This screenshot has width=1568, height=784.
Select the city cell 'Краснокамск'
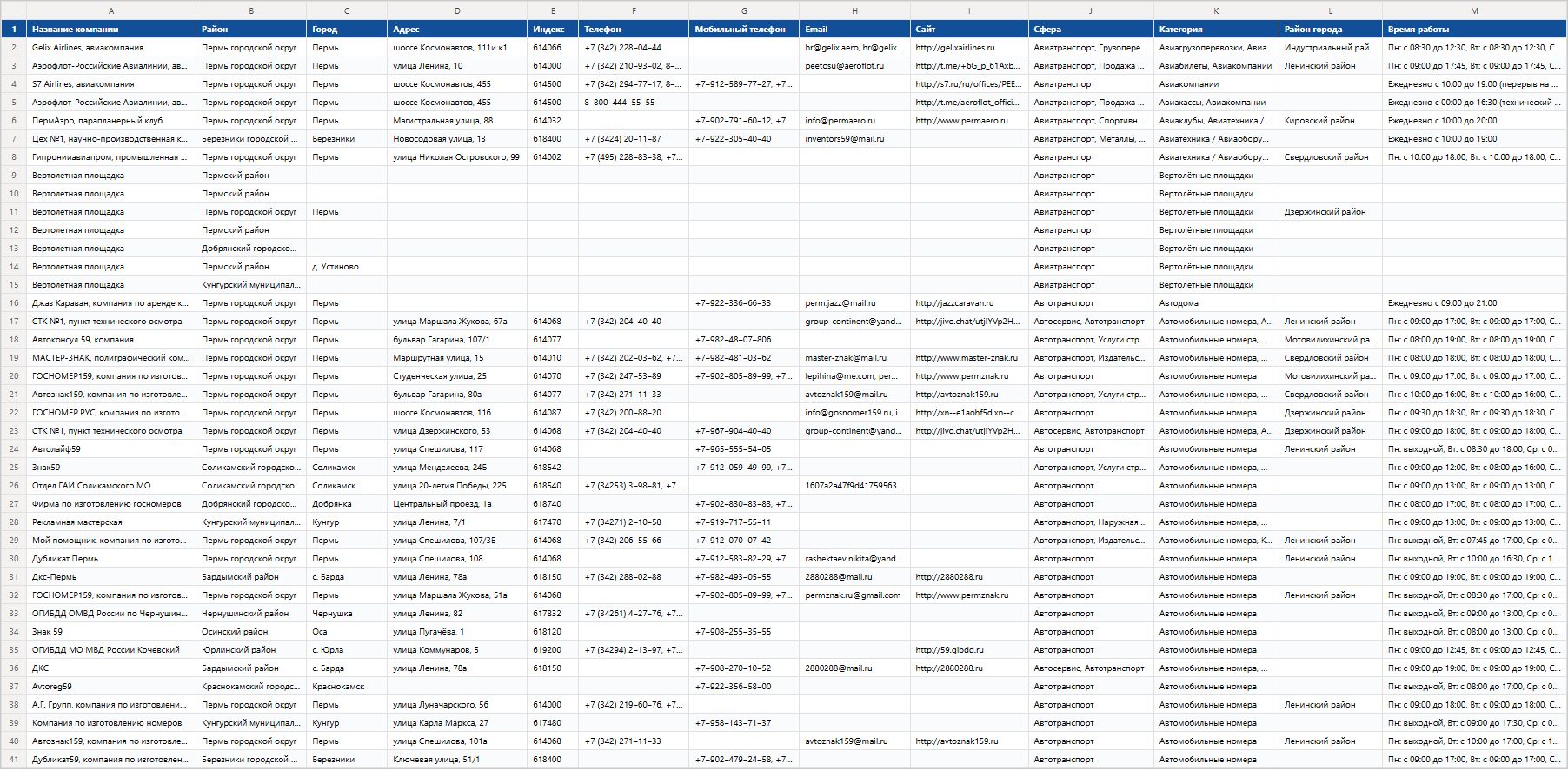pos(347,687)
